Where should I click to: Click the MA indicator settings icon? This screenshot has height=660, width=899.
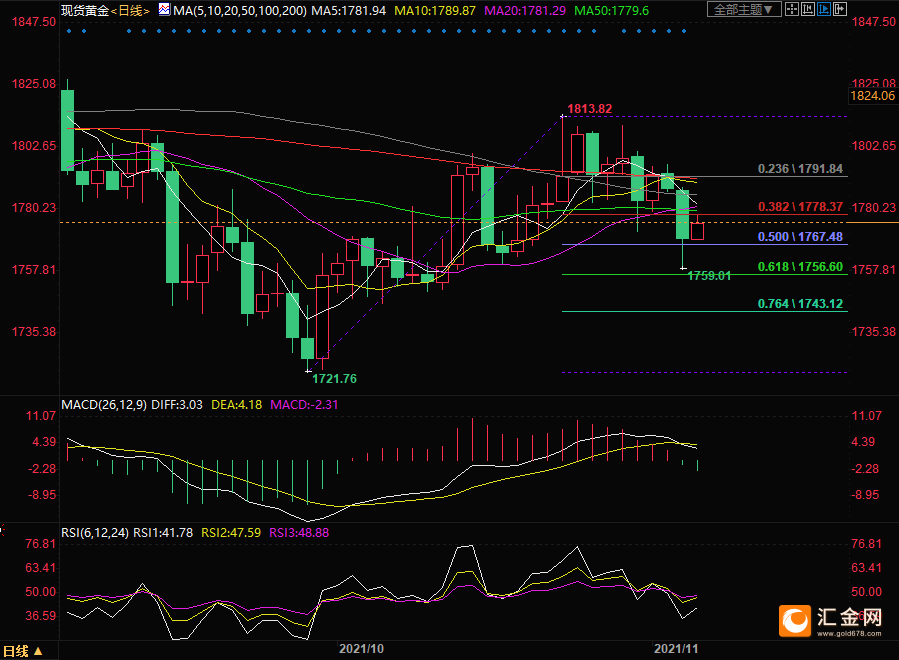(x=164, y=9)
